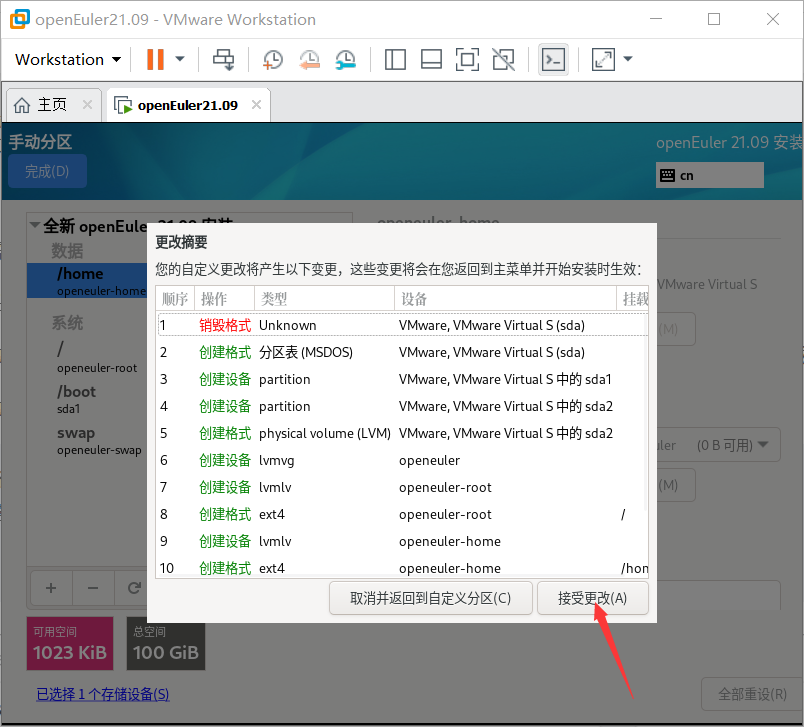Open the cn keyboard layout selector
This screenshot has height=727, width=804.
click(x=710, y=175)
